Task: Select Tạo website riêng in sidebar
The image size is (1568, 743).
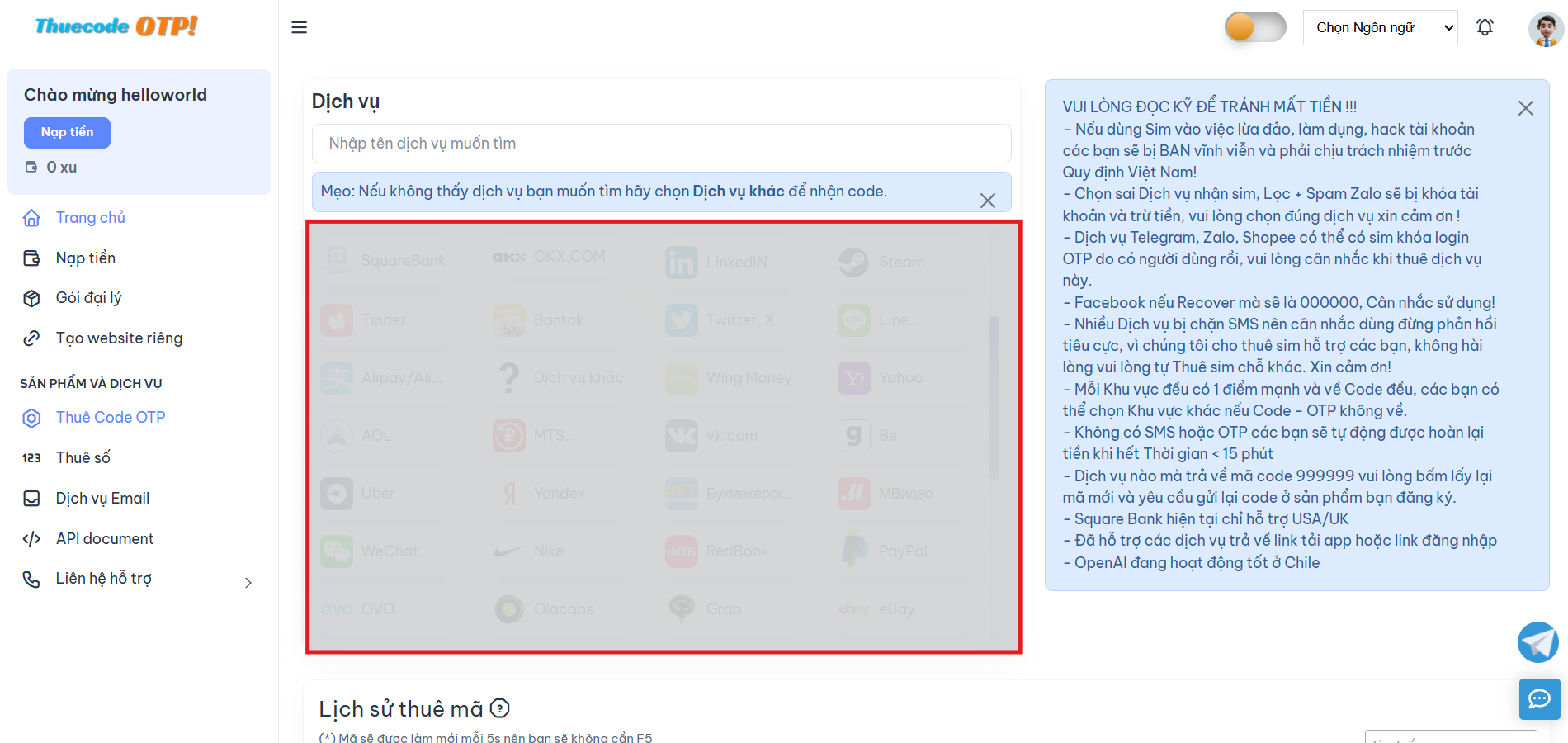Action: [119, 338]
